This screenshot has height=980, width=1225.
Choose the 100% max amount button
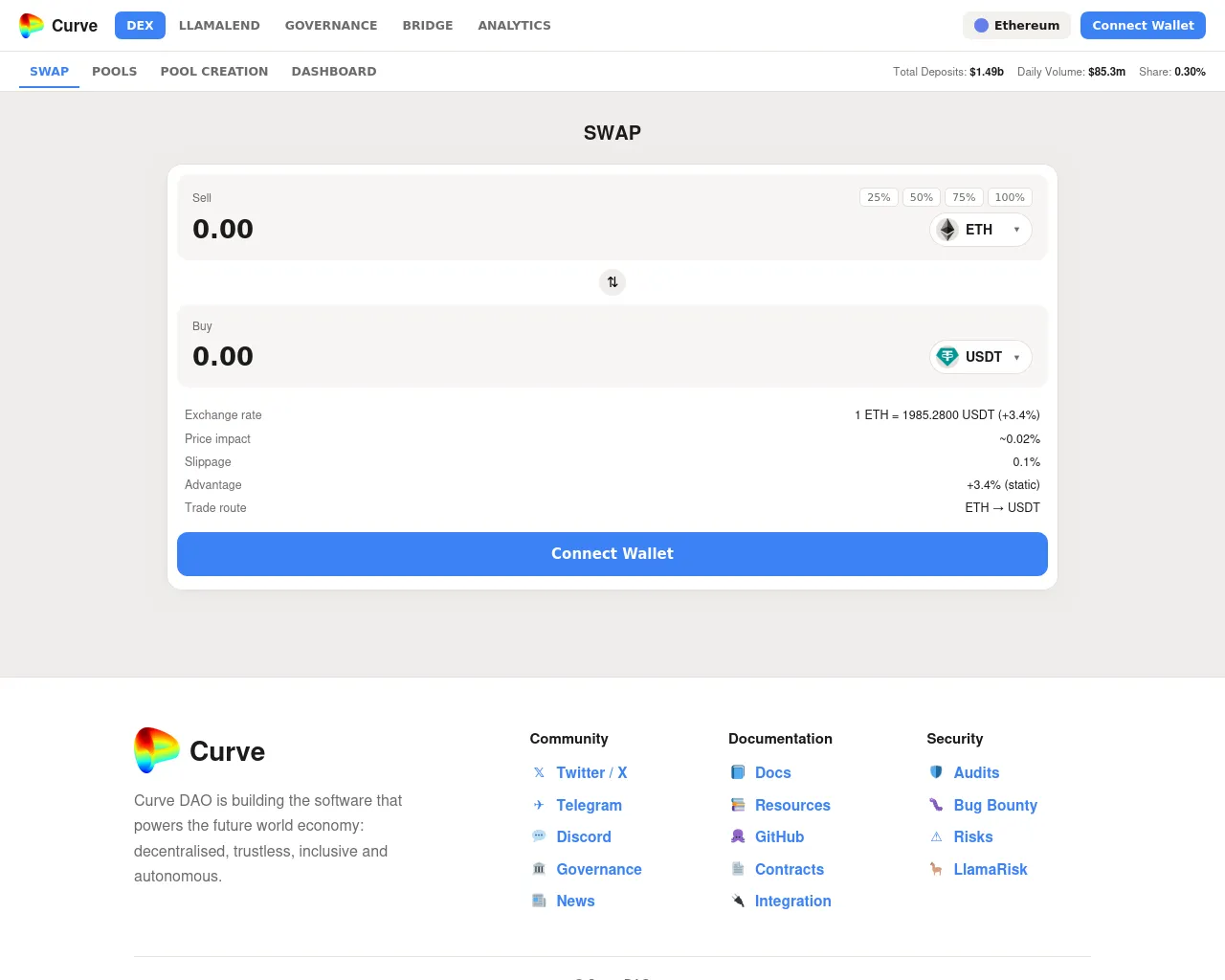1010,197
